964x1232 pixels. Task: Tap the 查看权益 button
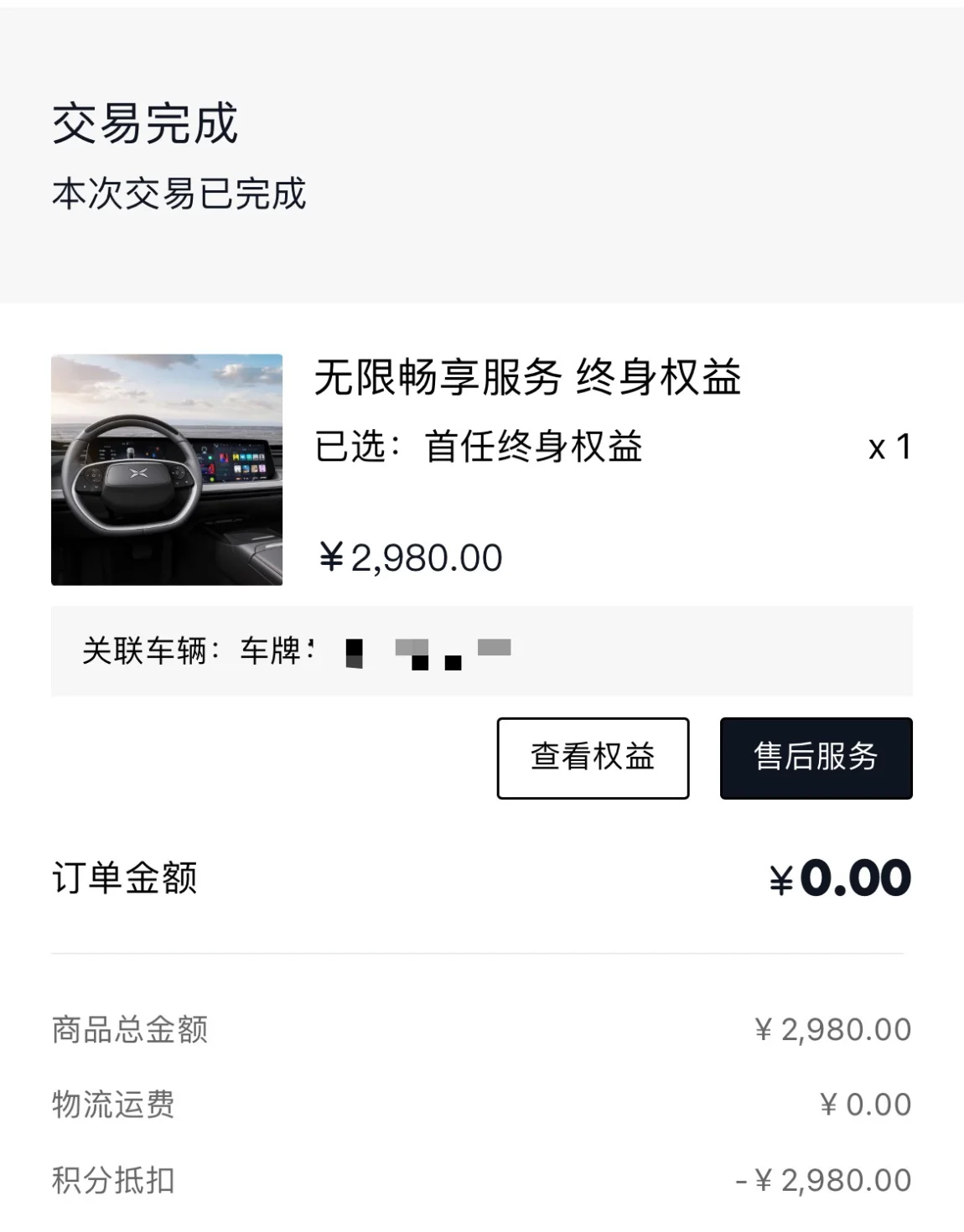click(593, 758)
